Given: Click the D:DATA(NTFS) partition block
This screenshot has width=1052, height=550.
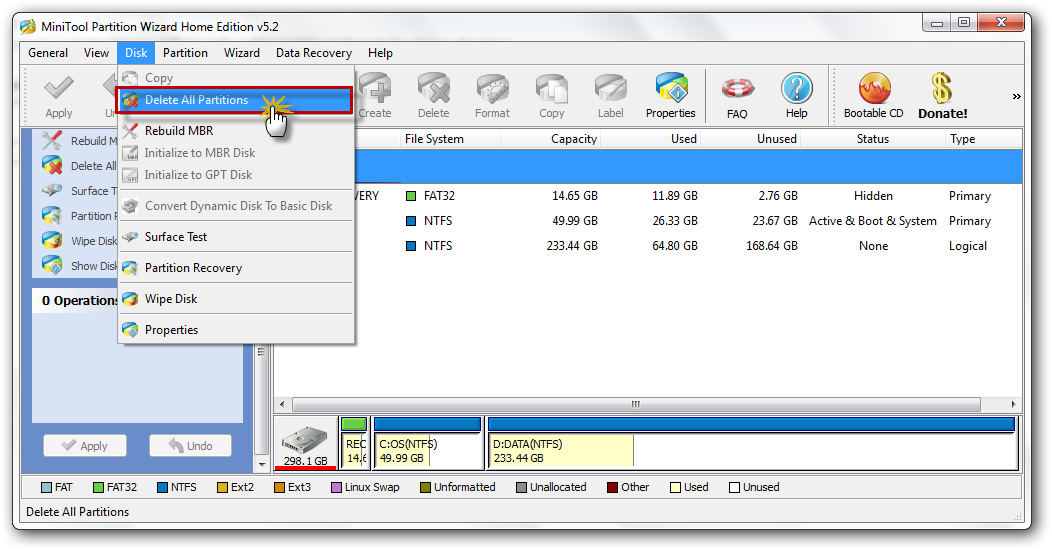Looking at the screenshot, I should [x=751, y=443].
